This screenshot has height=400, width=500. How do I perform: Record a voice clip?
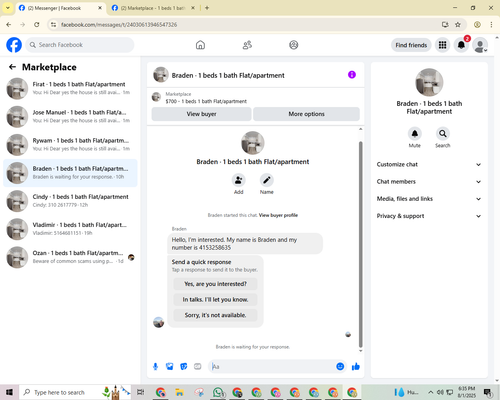155,367
